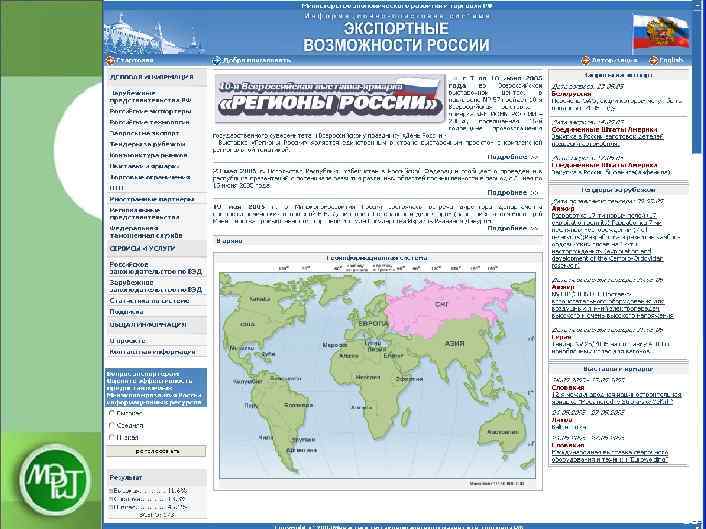The height and width of the screenshot is (529, 706).
Task: Click the Стартовая home icon
Action: click(109, 60)
